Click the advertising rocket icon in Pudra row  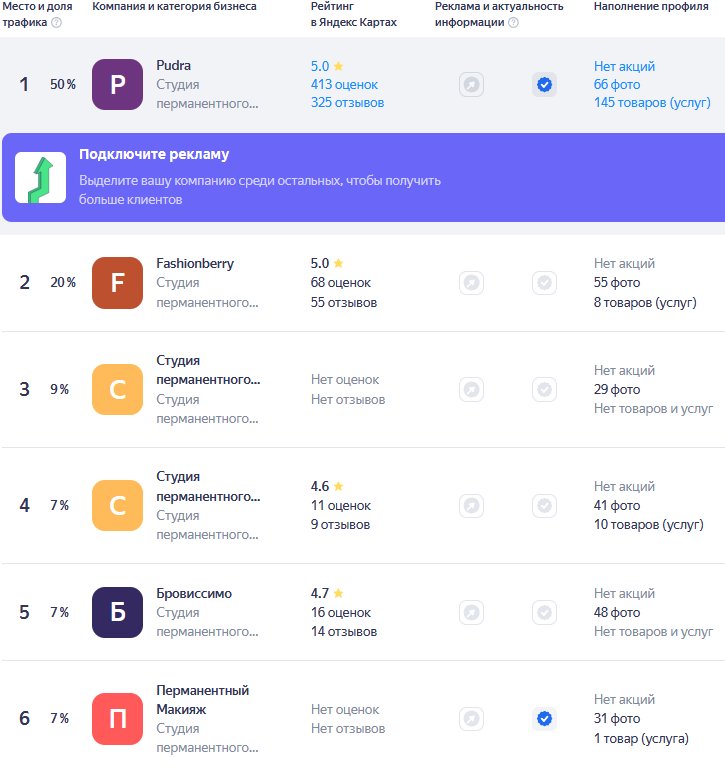[471, 85]
